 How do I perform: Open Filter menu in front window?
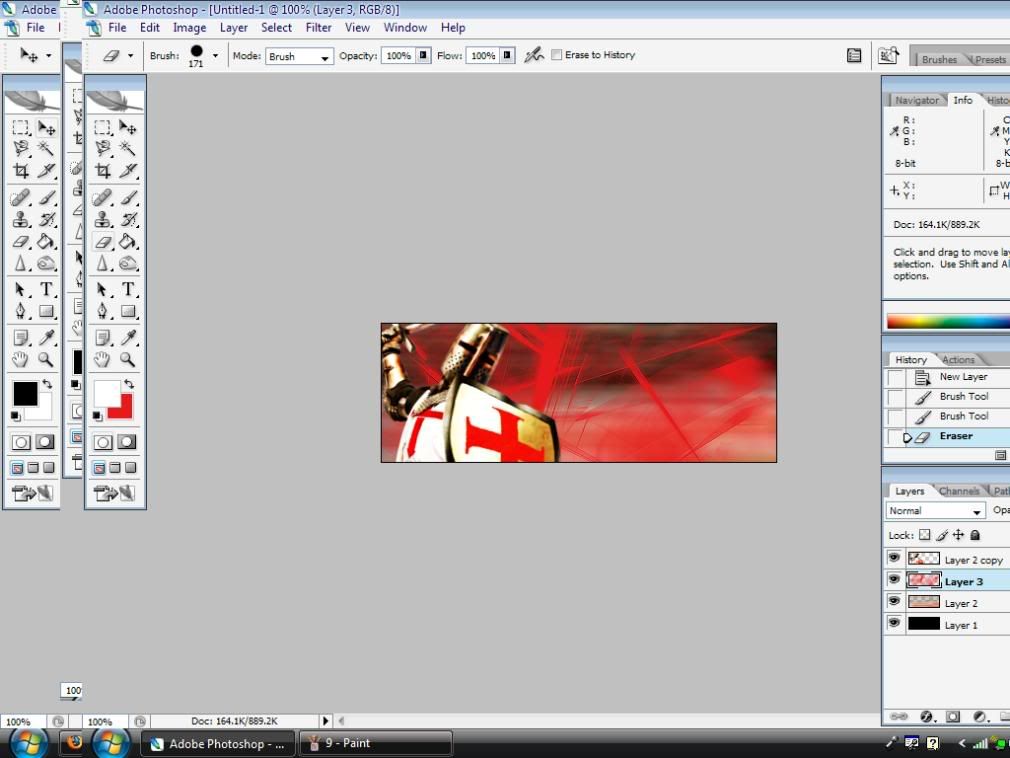click(318, 28)
